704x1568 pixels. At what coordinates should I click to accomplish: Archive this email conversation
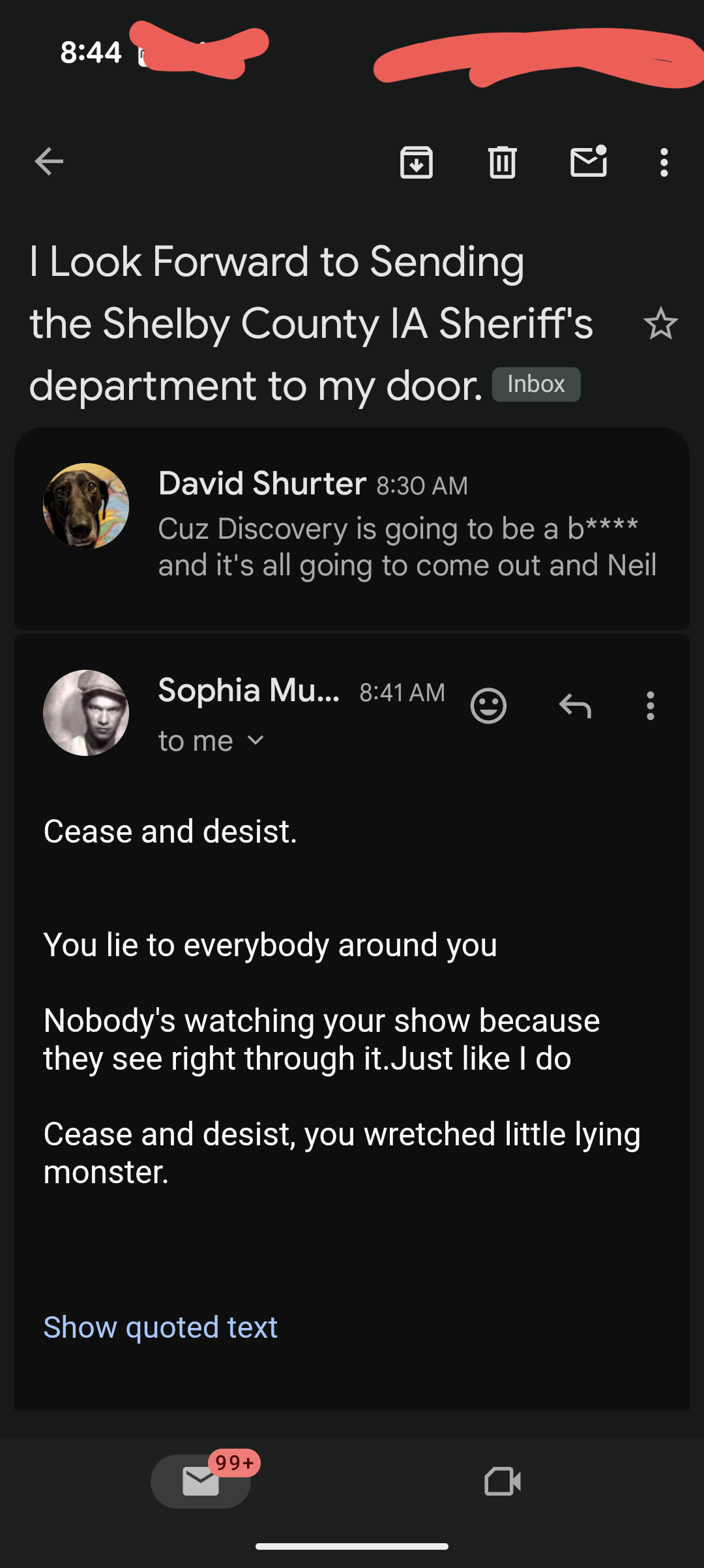pos(417,162)
